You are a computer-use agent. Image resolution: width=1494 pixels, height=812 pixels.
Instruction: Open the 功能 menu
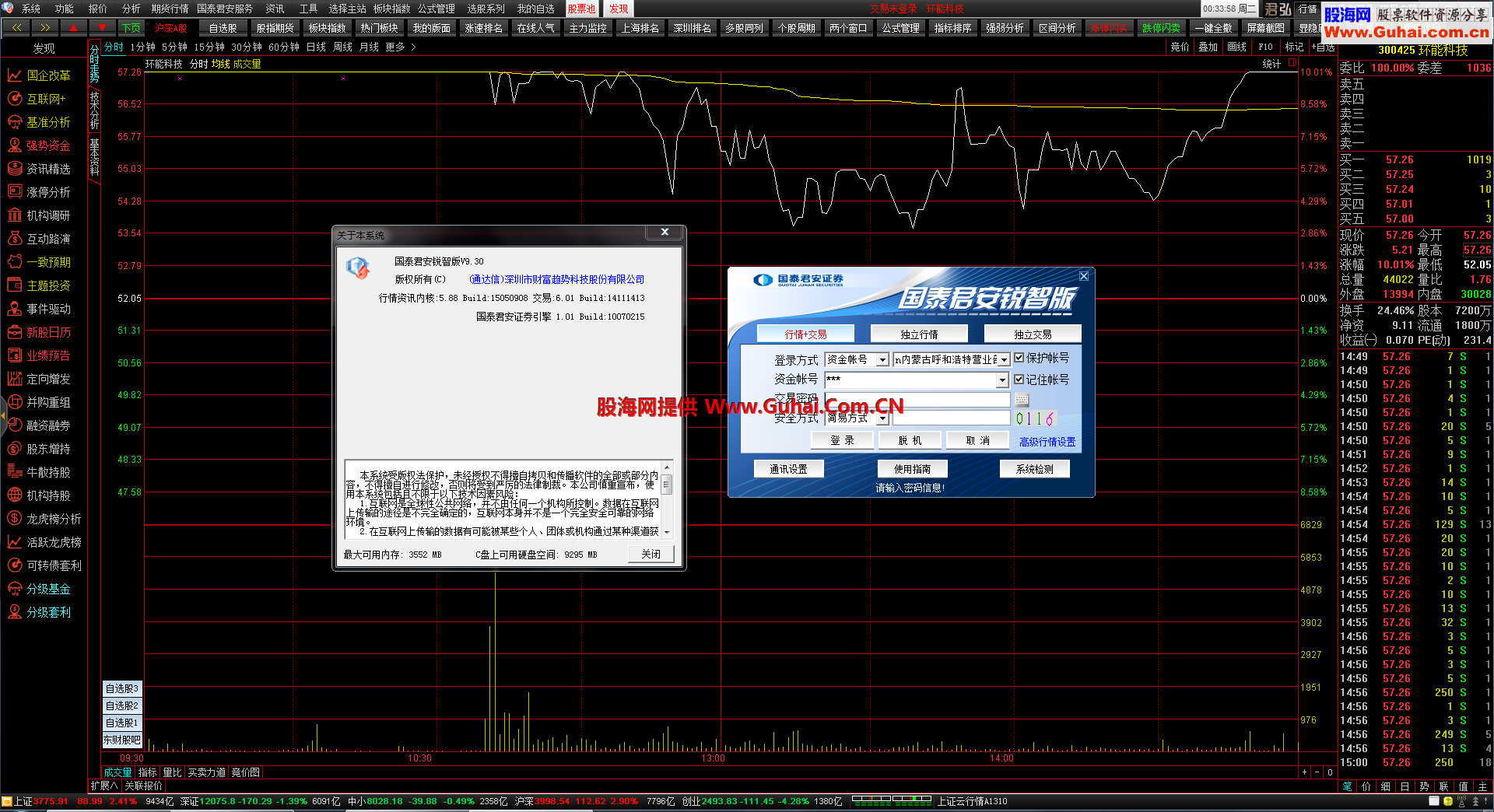65,9
